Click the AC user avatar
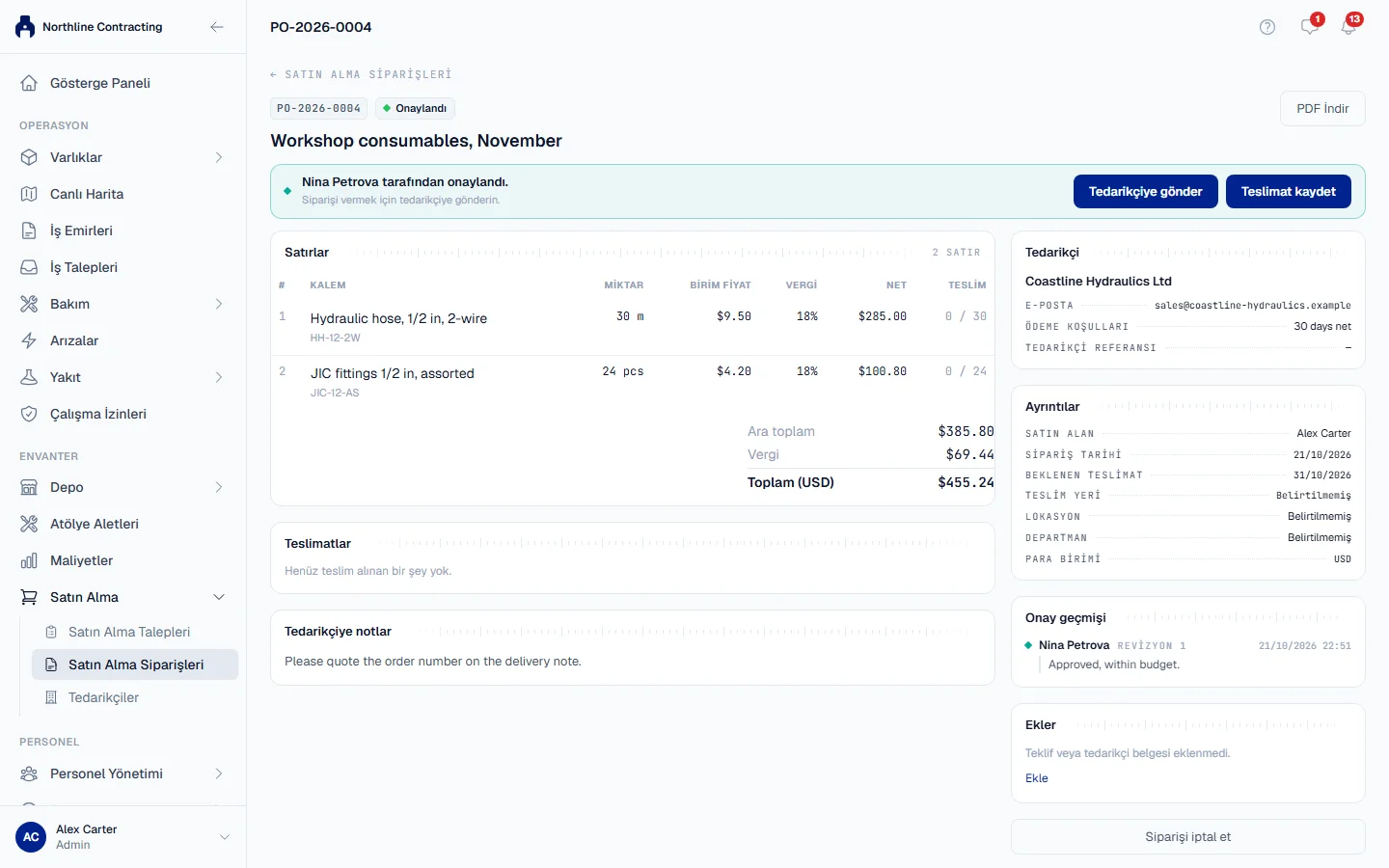The height and width of the screenshot is (868, 1389). click(x=31, y=837)
